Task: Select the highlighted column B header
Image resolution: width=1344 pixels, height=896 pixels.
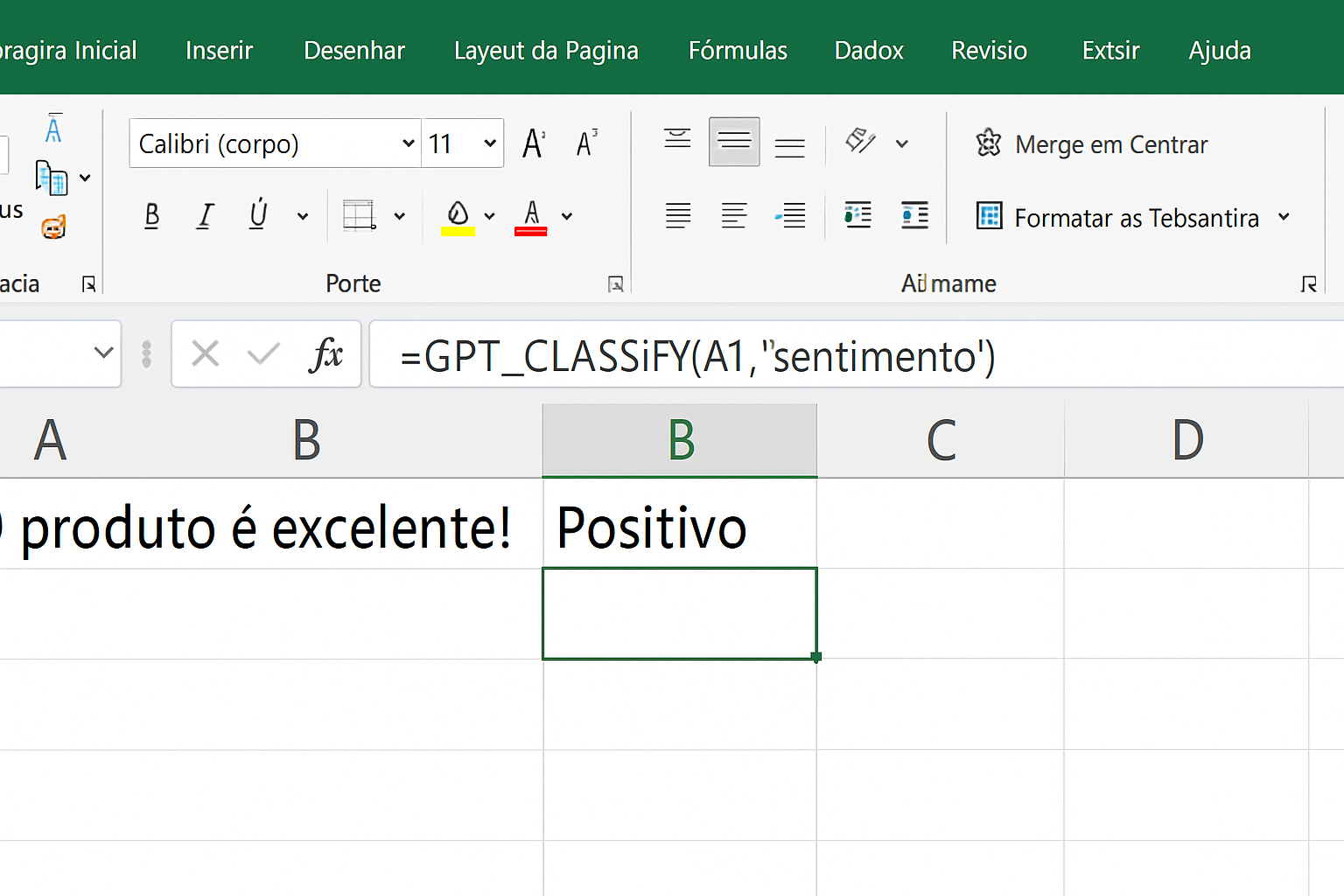Action: point(680,440)
